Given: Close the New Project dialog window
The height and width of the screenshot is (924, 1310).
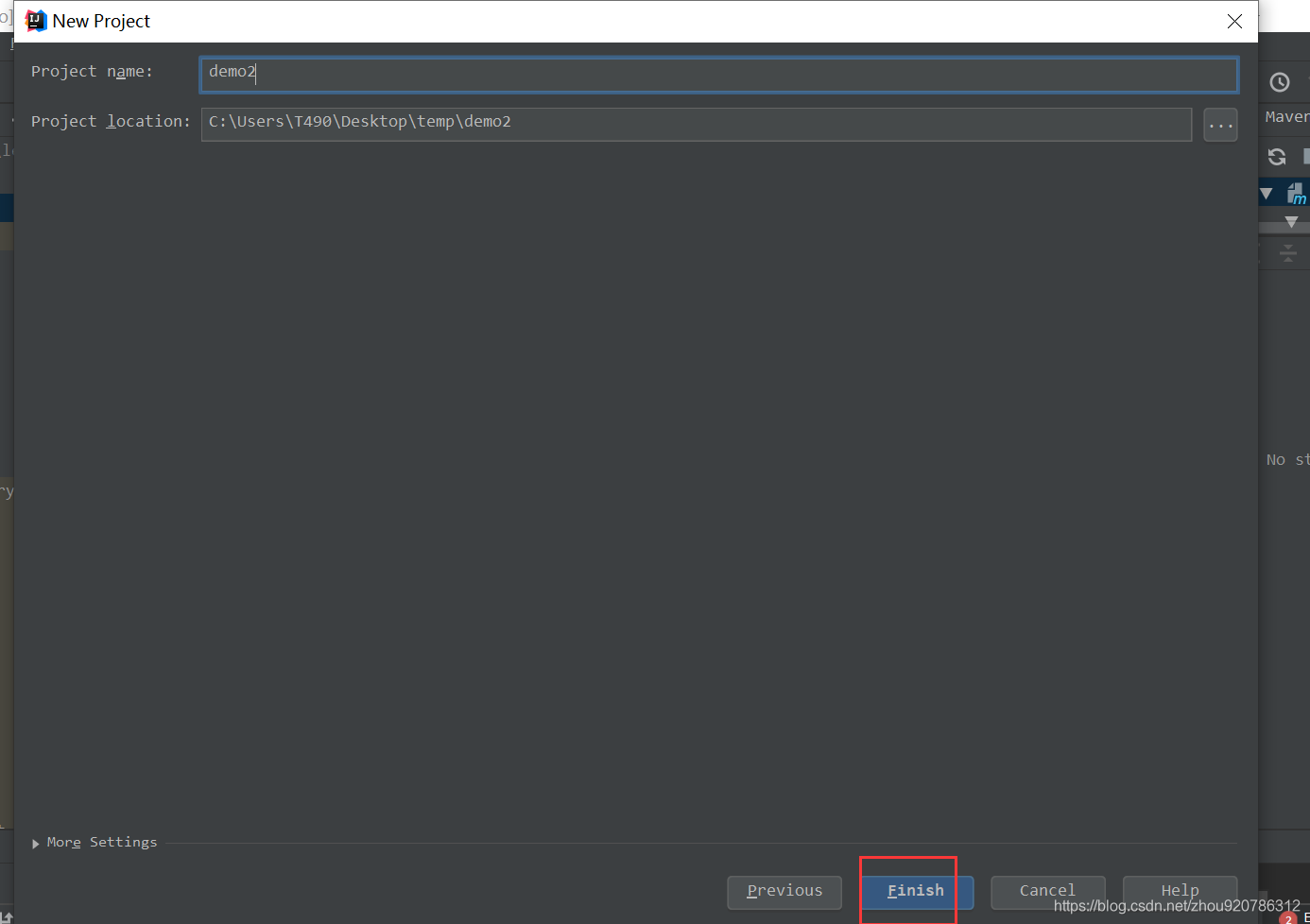Looking at the screenshot, I should [1234, 21].
